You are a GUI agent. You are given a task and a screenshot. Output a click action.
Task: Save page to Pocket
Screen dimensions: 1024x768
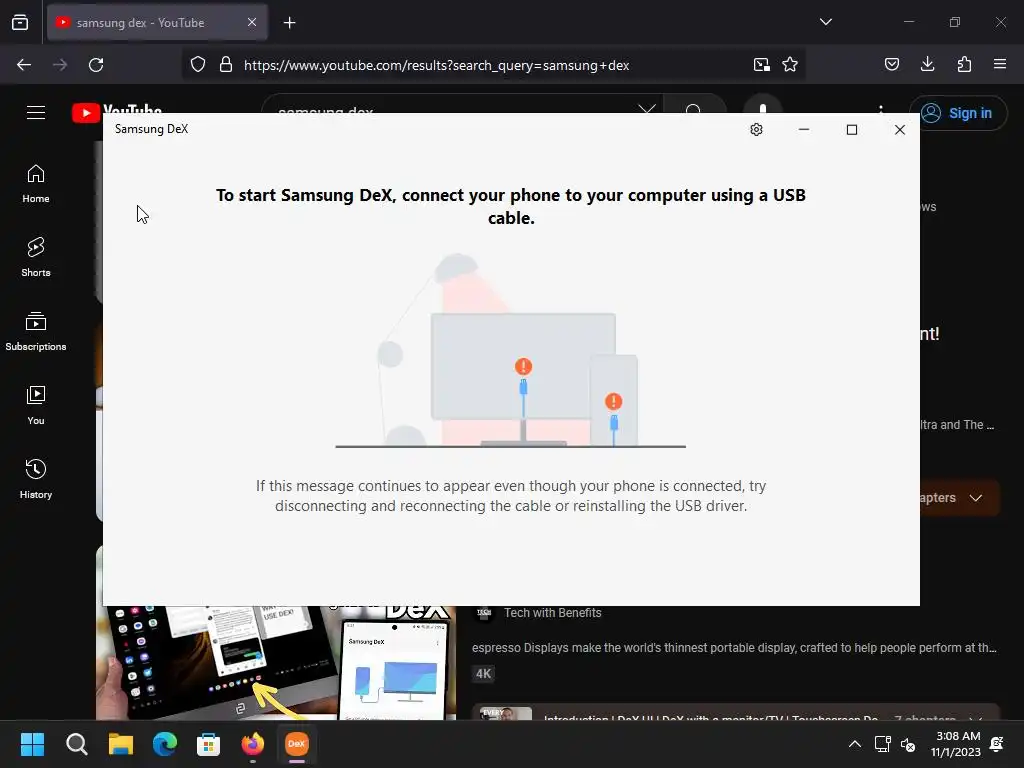coord(891,64)
